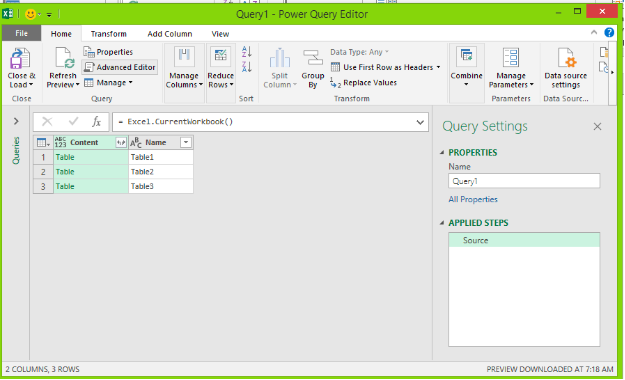Click the Refresh Preview icon
Screen dimensions: 625x380
(64, 59)
